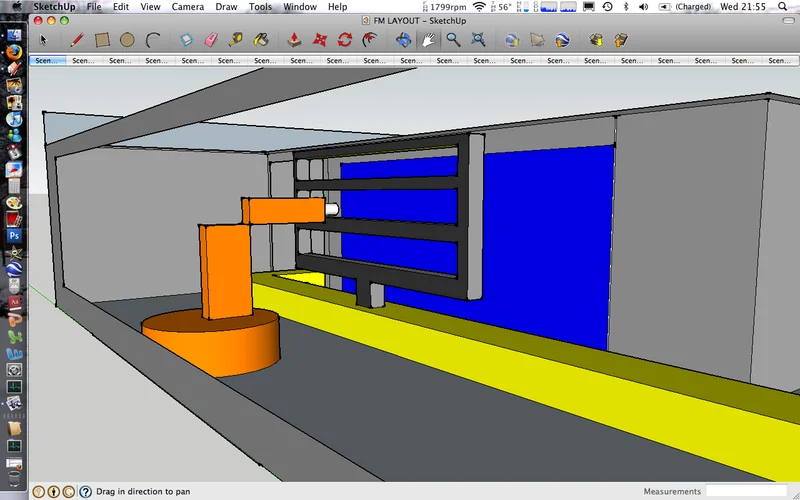Activate the Tape Measure tool
Viewport: 800px width, 500px height.
point(236,40)
